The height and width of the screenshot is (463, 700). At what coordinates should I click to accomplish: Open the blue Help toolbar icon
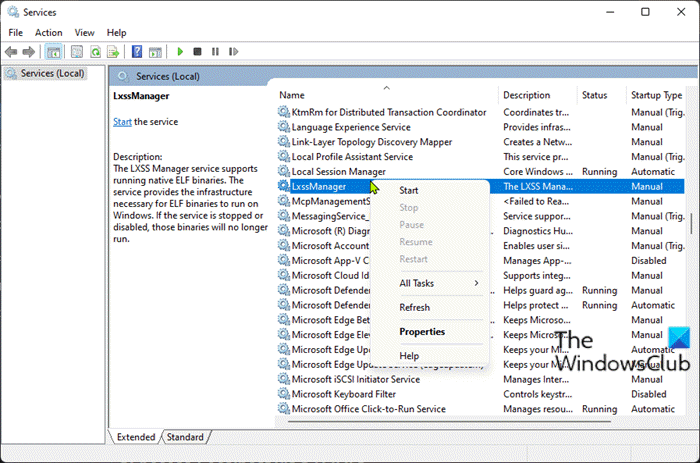click(135, 51)
